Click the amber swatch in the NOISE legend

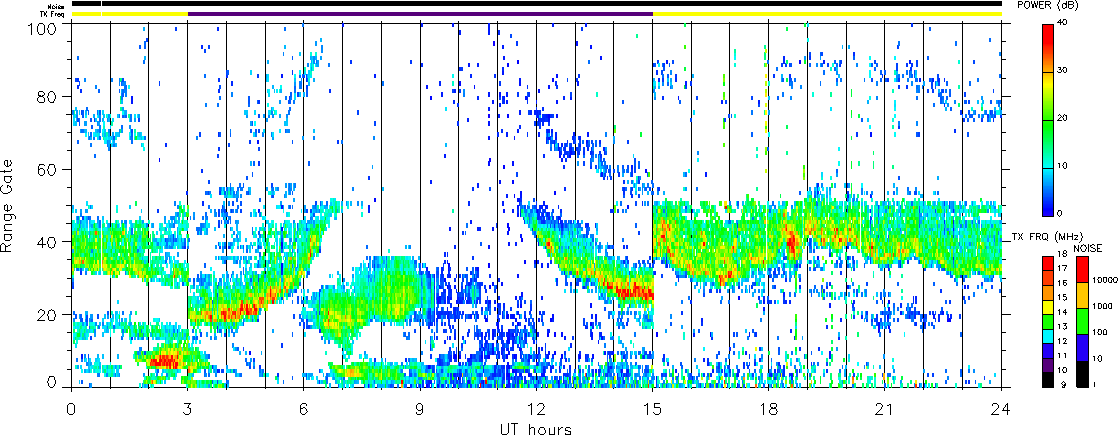[1082, 295]
